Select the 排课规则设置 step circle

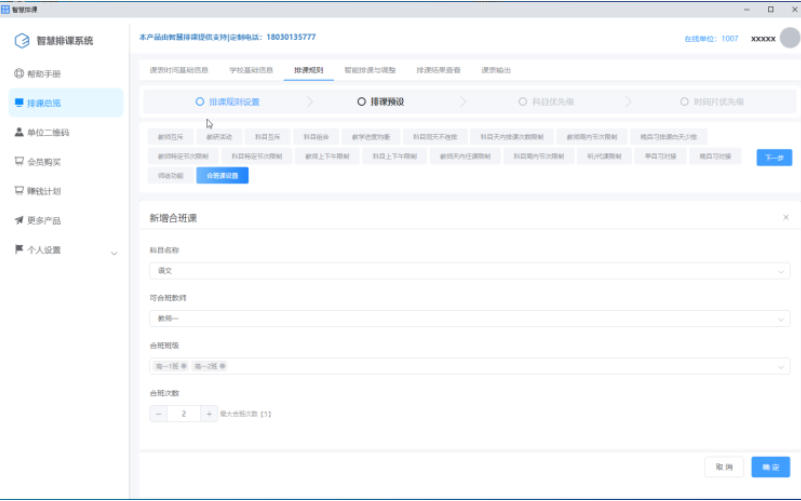coord(200,102)
